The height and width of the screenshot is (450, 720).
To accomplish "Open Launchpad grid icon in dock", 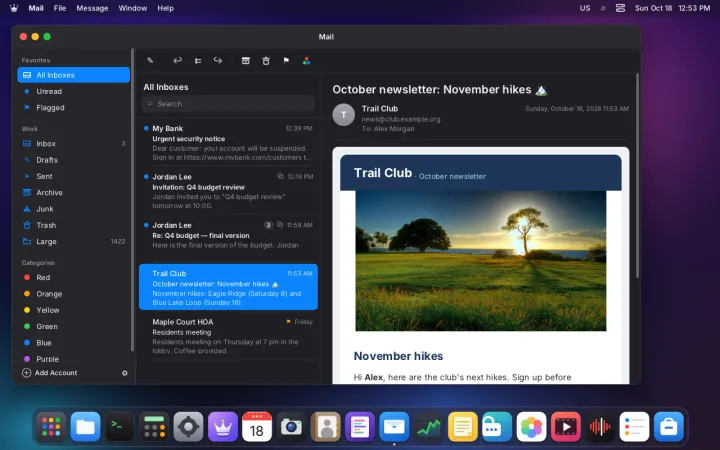I will (51, 427).
